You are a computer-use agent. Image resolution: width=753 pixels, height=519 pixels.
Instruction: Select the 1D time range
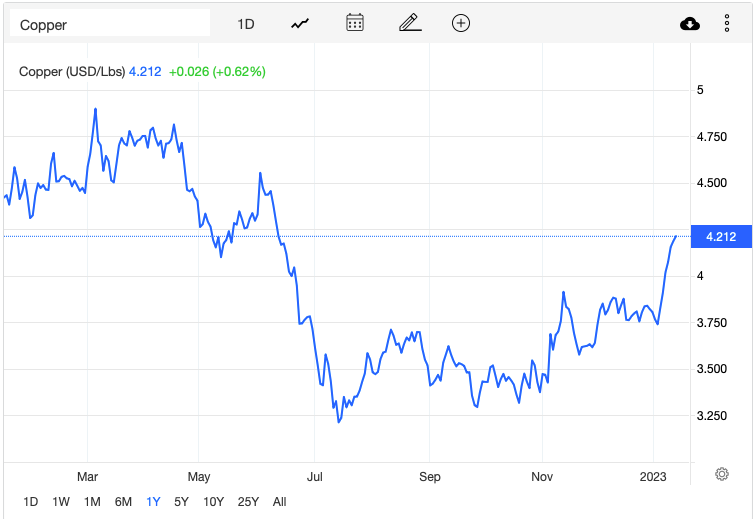31,502
